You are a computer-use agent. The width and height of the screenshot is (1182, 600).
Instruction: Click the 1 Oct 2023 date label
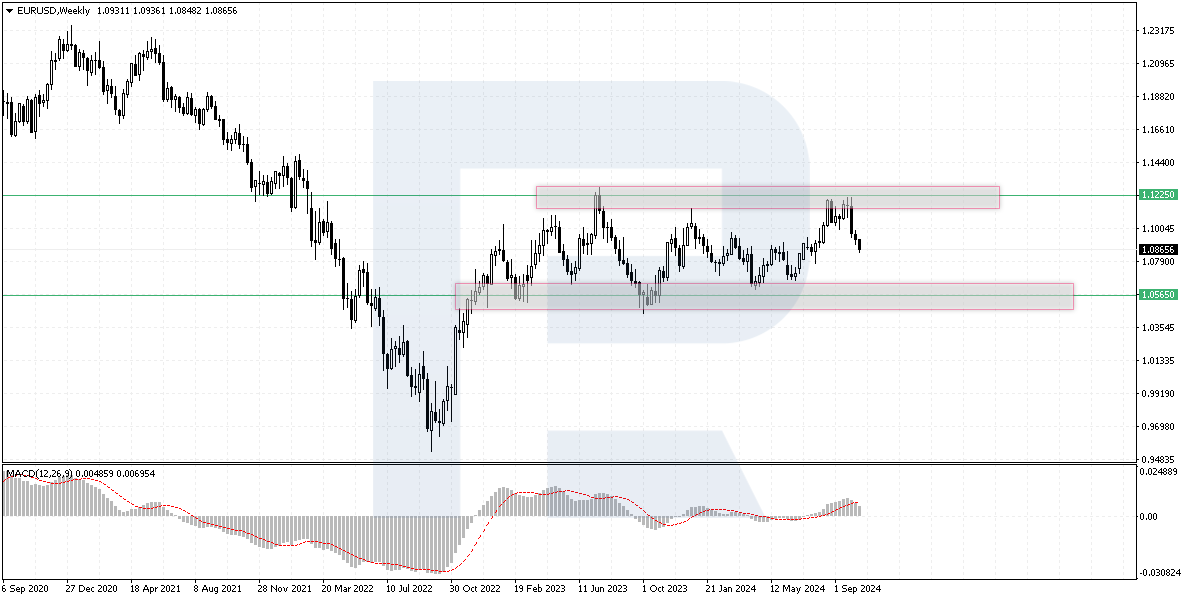click(x=666, y=587)
